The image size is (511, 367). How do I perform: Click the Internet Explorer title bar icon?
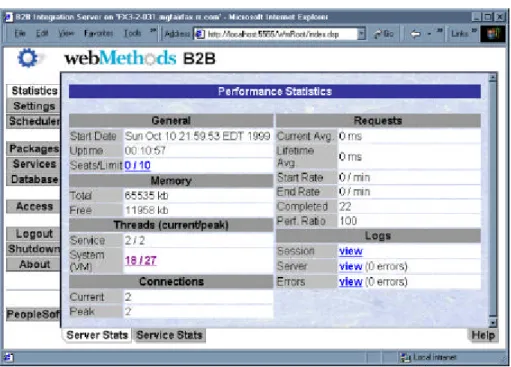coord(9,17)
